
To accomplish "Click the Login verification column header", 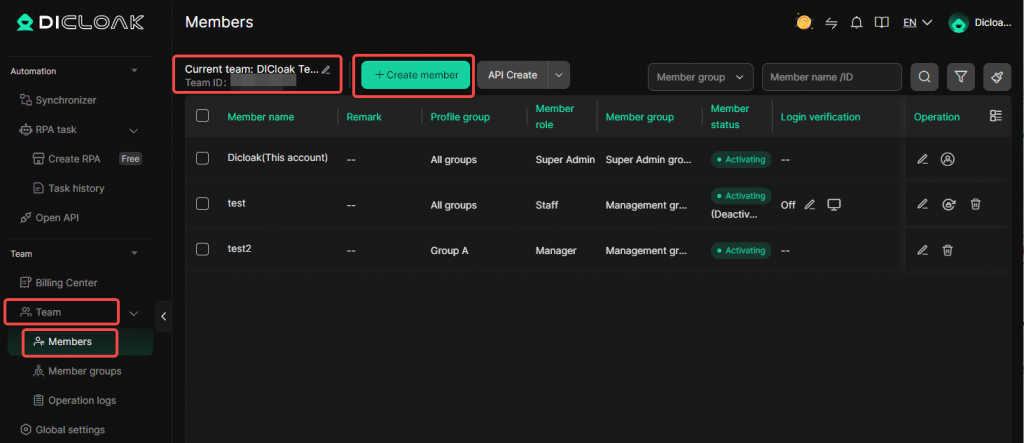I will tap(820, 117).
